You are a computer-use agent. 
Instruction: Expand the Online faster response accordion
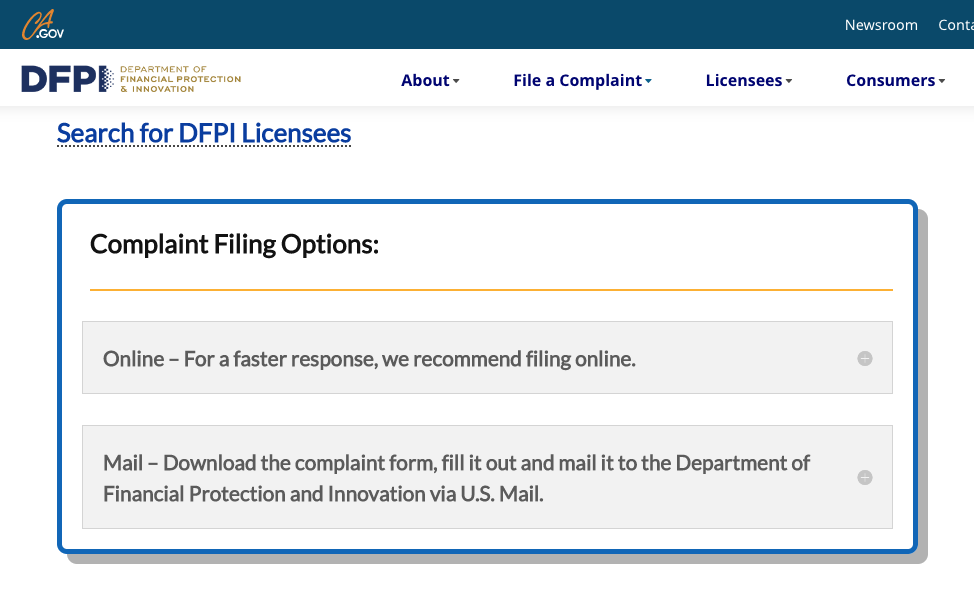[x=487, y=358]
